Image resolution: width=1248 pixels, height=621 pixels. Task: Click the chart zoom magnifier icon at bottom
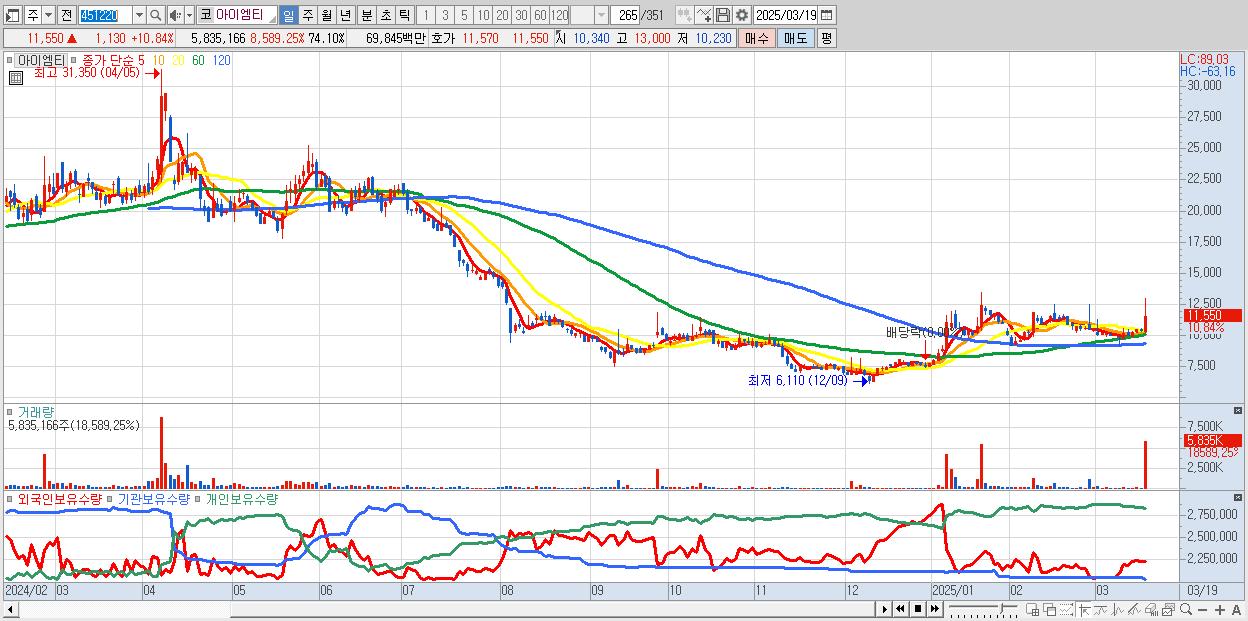(x=1186, y=610)
